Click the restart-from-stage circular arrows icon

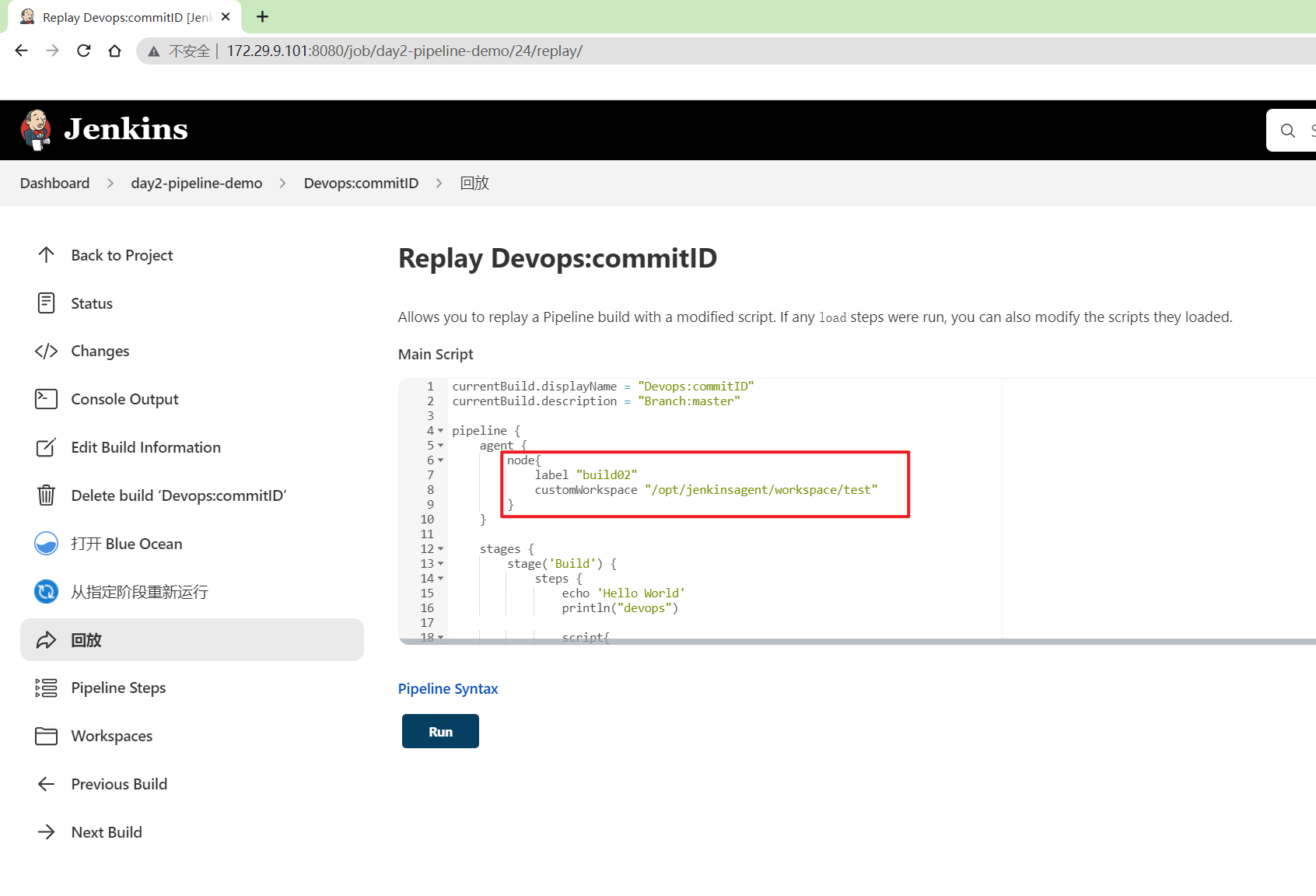[x=46, y=592]
